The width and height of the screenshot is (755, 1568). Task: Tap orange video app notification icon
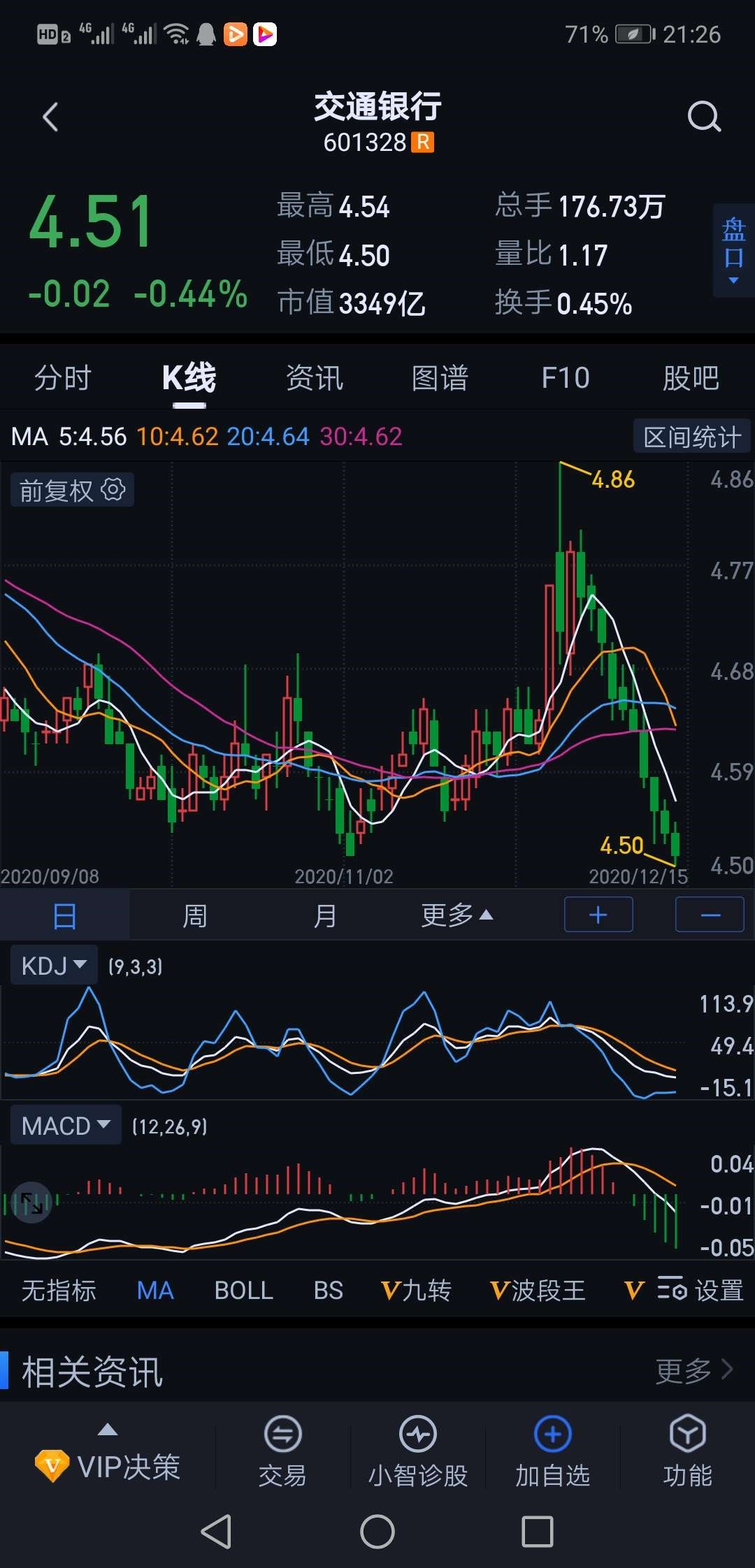point(236,34)
